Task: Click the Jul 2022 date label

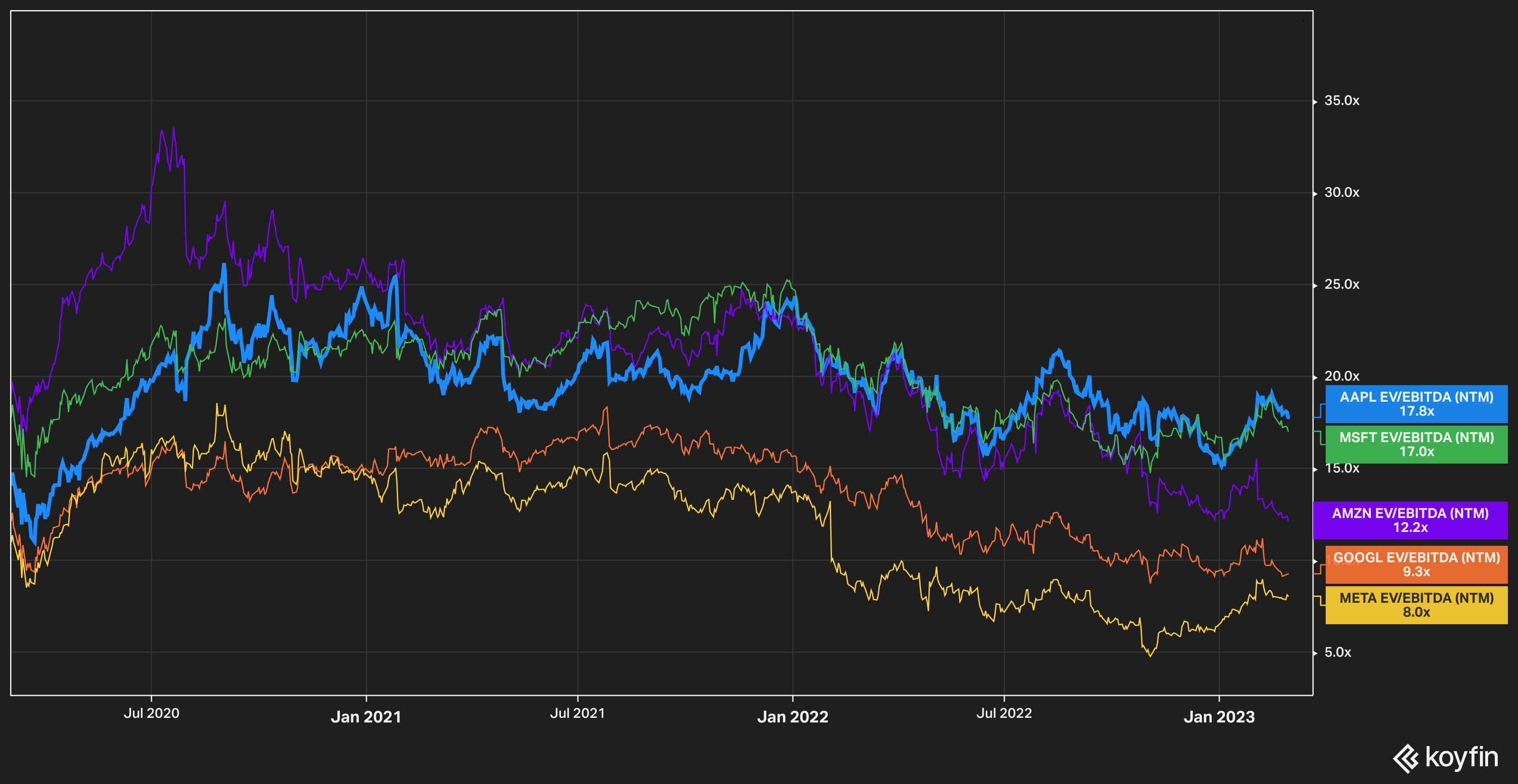Action: coord(1004,713)
